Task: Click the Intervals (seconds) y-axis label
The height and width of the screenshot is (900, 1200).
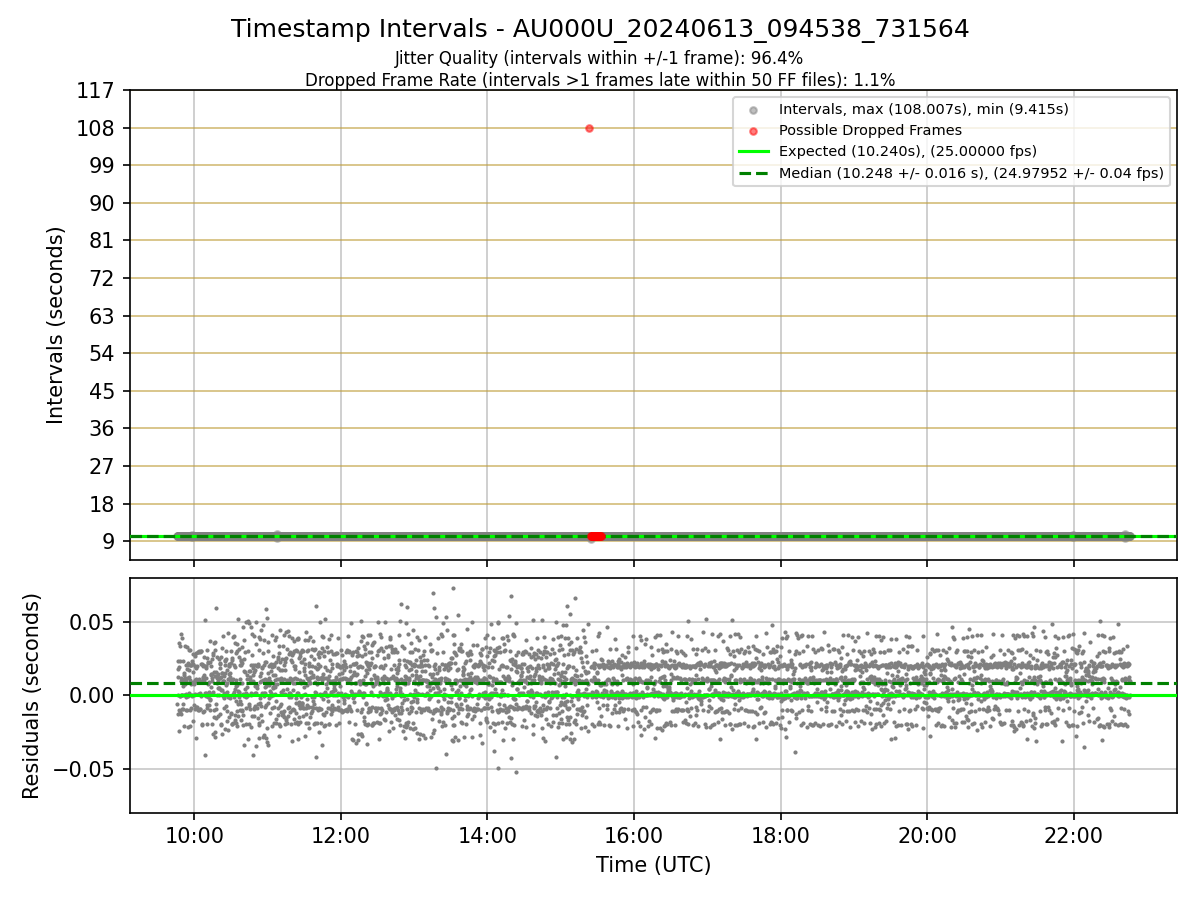Action: [56, 325]
